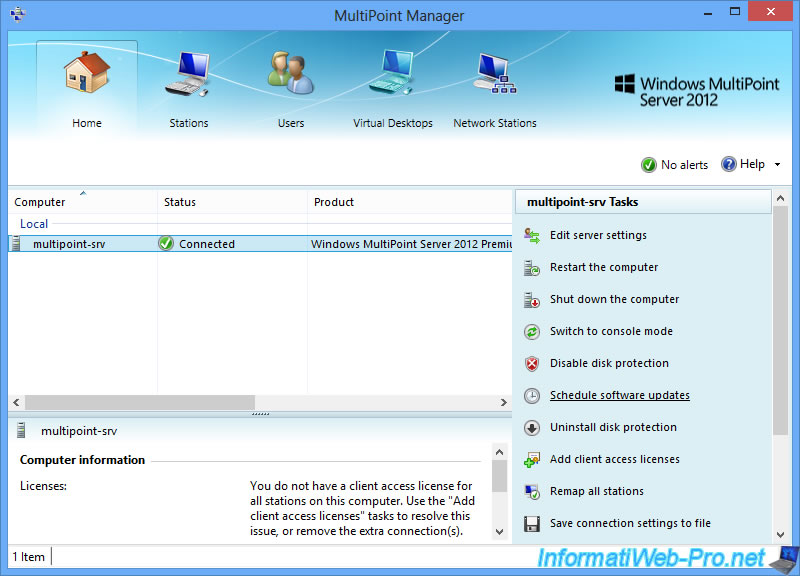Click the green No alerts checkmark icon
This screenshot has width=800, height=576.
point(648,165)
